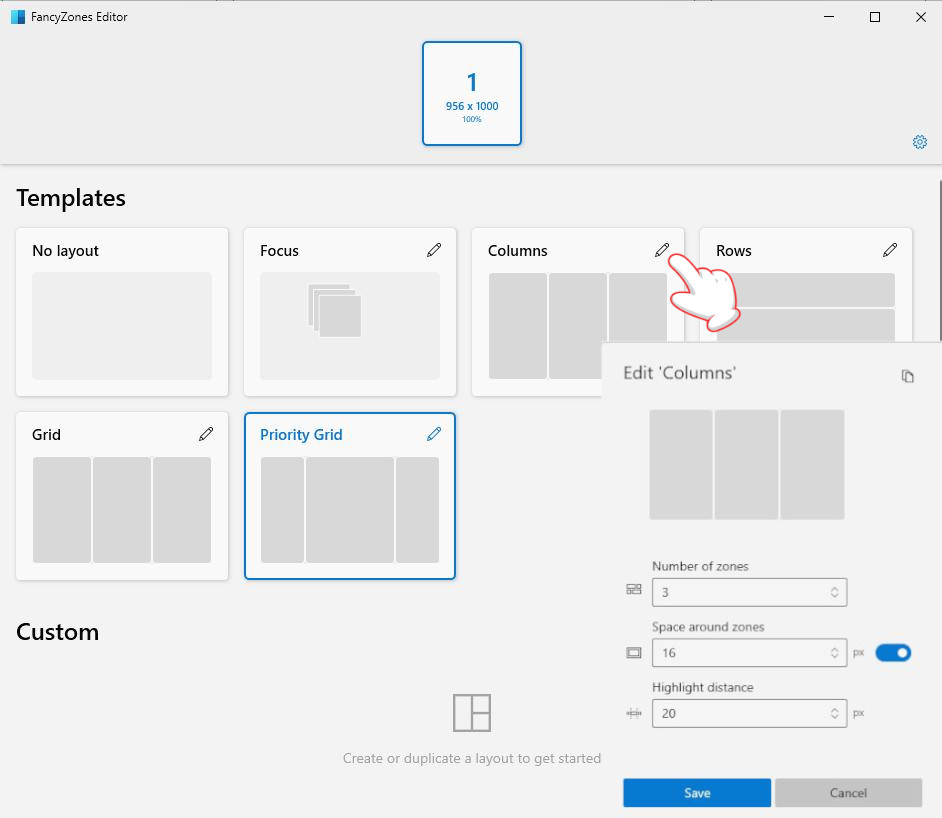Select the Grid template card
942x818 pixels.
(x=122, y=496)
